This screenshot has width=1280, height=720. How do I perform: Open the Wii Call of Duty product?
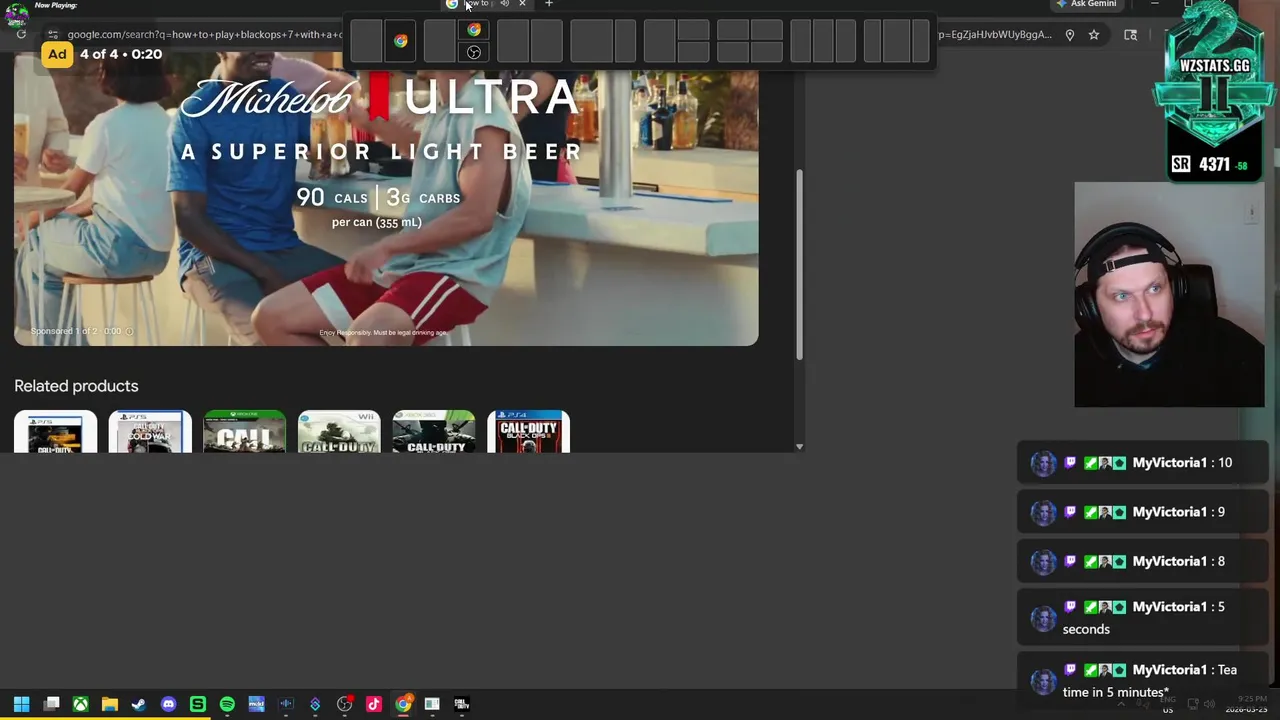[339, 431]
